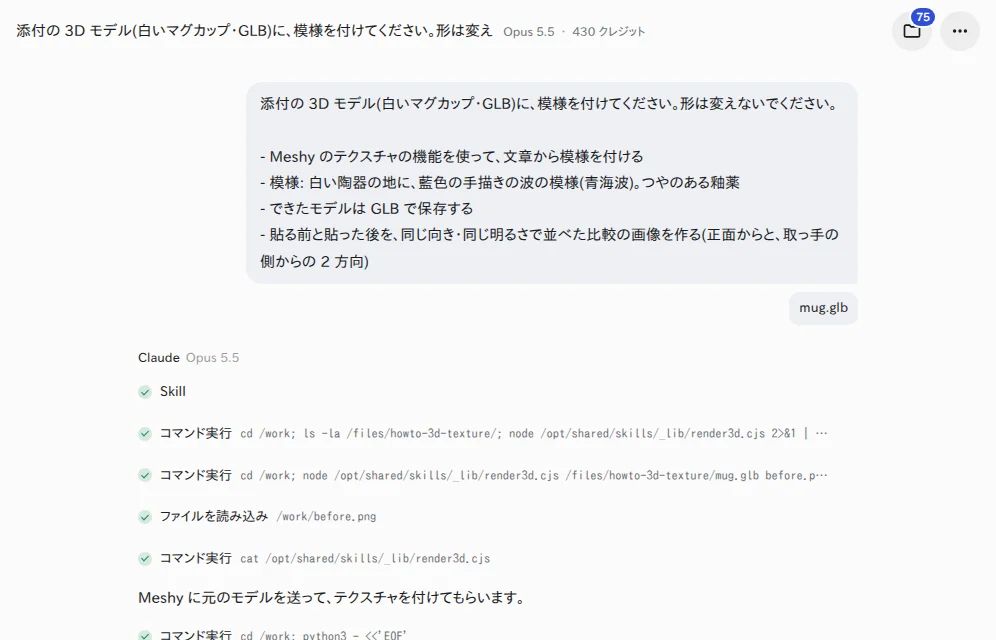
Task: Expand the command row rendering mug.glb before
Action: pos(483,476)
